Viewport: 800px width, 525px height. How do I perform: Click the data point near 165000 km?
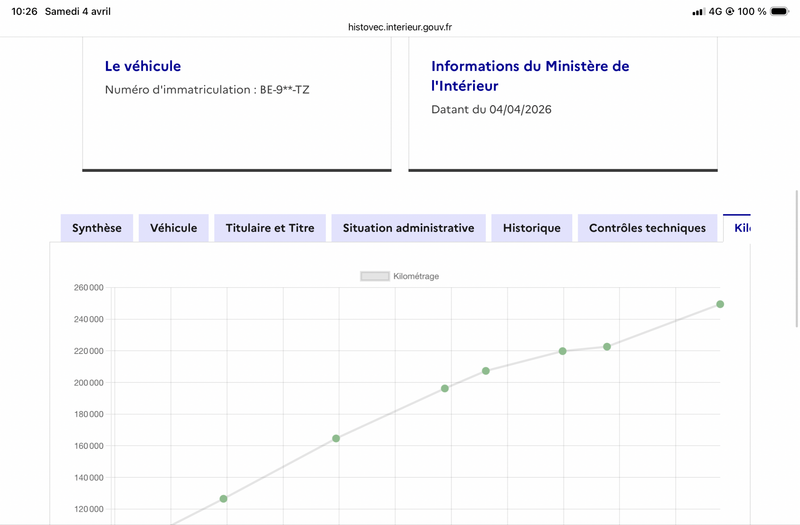pos(336,438)
